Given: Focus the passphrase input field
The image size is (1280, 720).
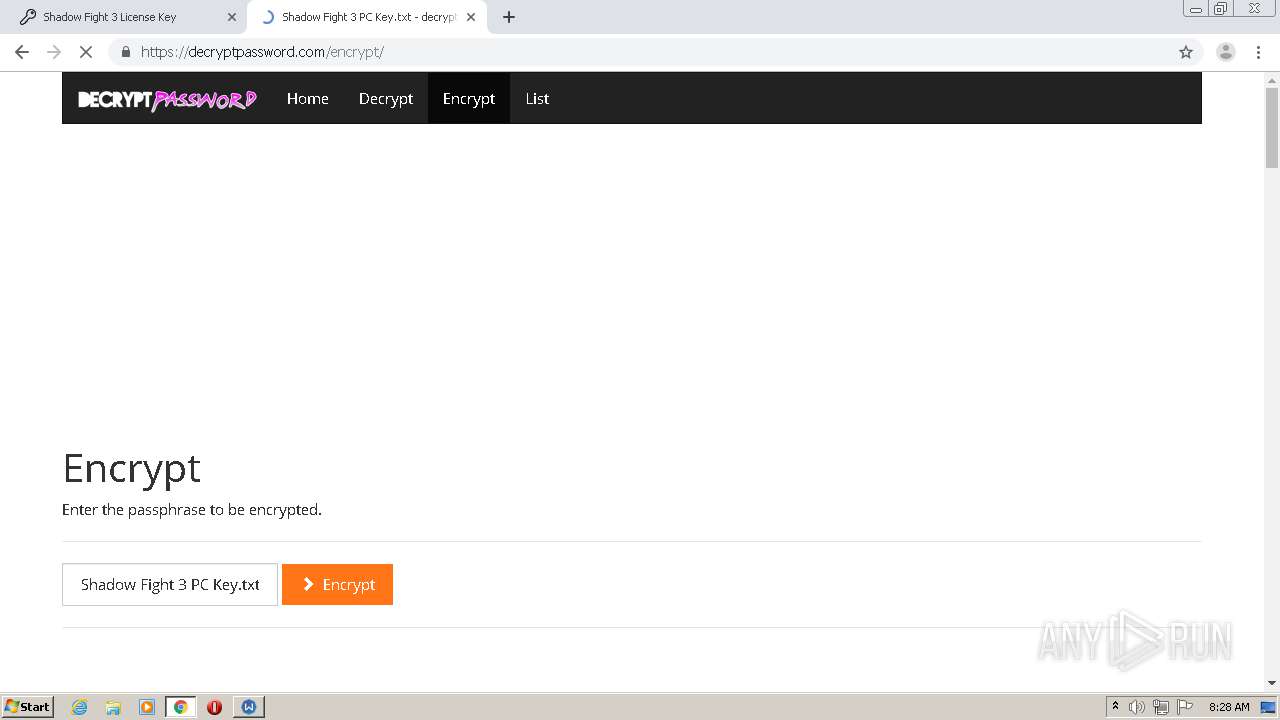Looking at the screenshot, I should [170, 584].
